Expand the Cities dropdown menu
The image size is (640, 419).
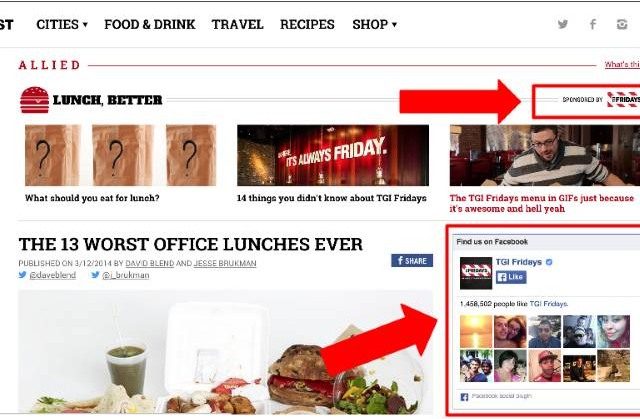click(62, 24)
